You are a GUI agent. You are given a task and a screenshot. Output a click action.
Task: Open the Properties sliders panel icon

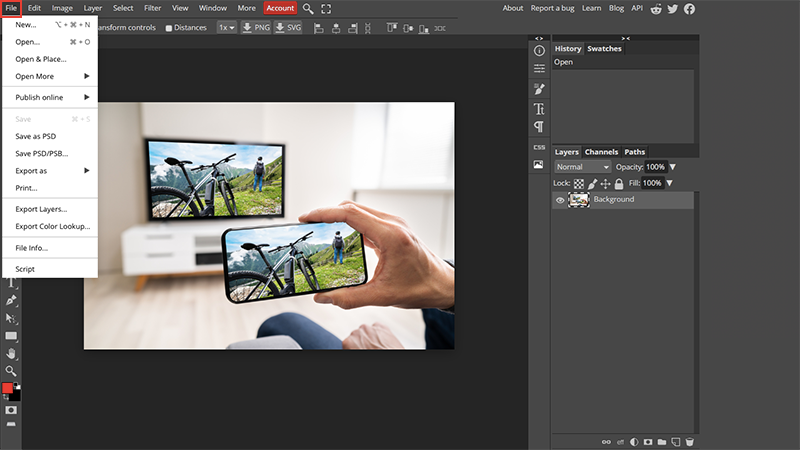tap(539, 68)
